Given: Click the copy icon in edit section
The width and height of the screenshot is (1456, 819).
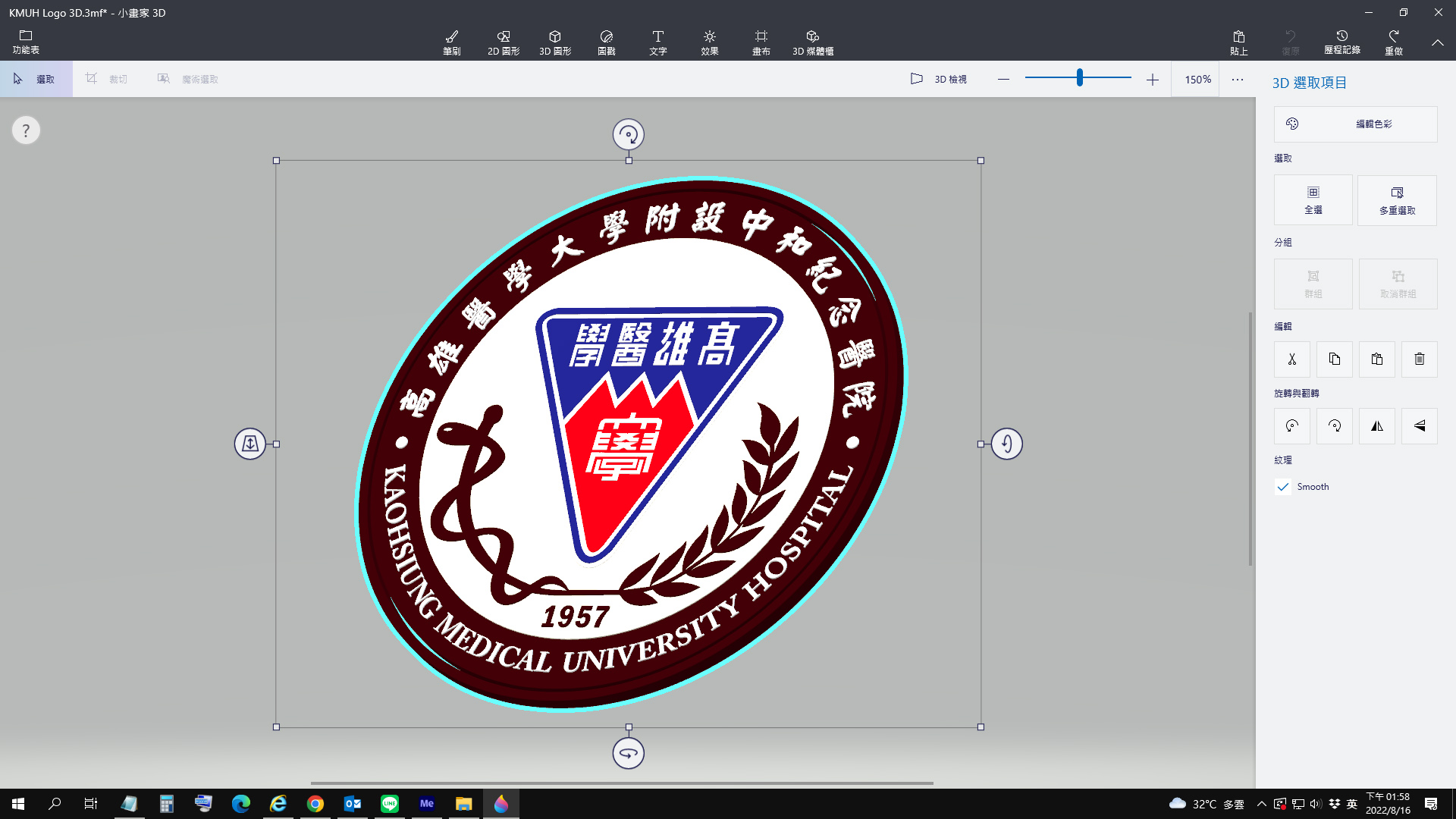Looking at the screenshot, I should tap(1335, 359).
